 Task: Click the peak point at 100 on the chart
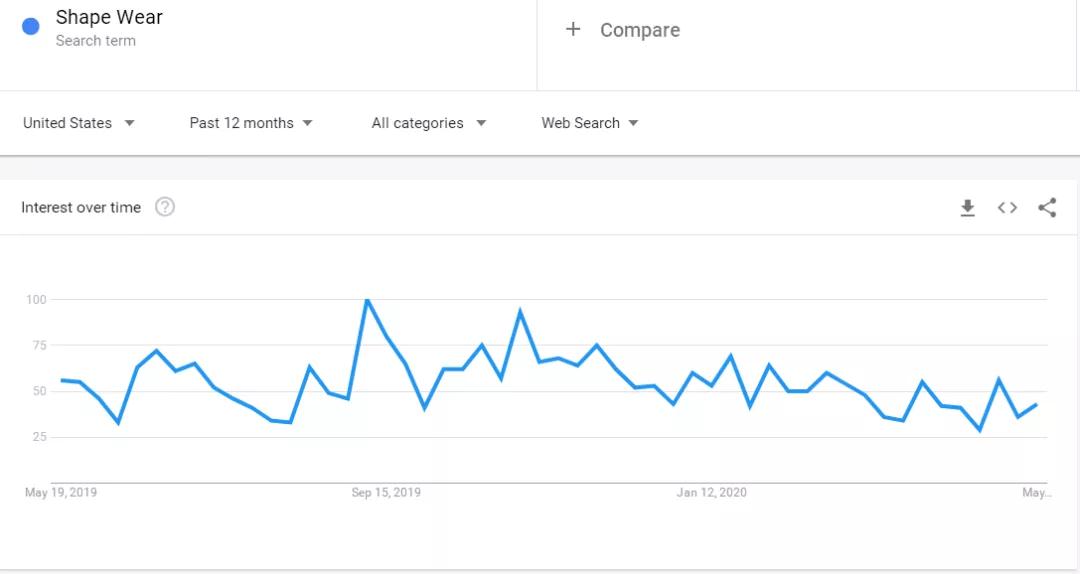(367, 300)
